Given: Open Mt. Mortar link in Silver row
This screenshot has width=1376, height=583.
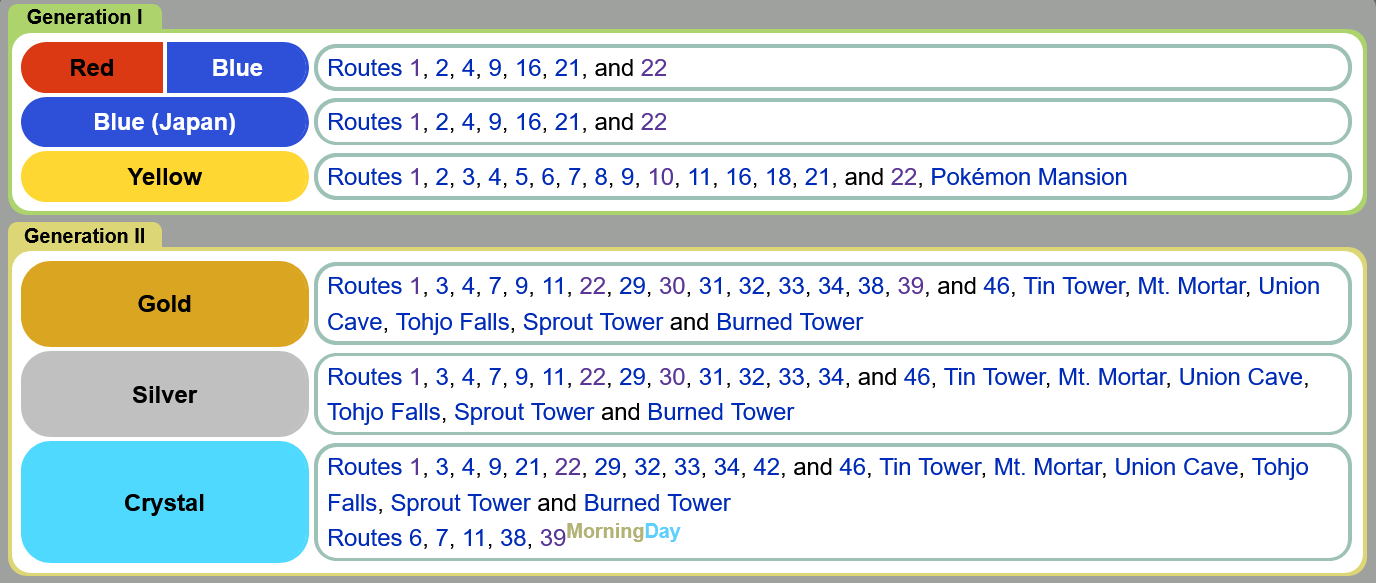Looking at the screenshot, I should tap(1112, 377).
